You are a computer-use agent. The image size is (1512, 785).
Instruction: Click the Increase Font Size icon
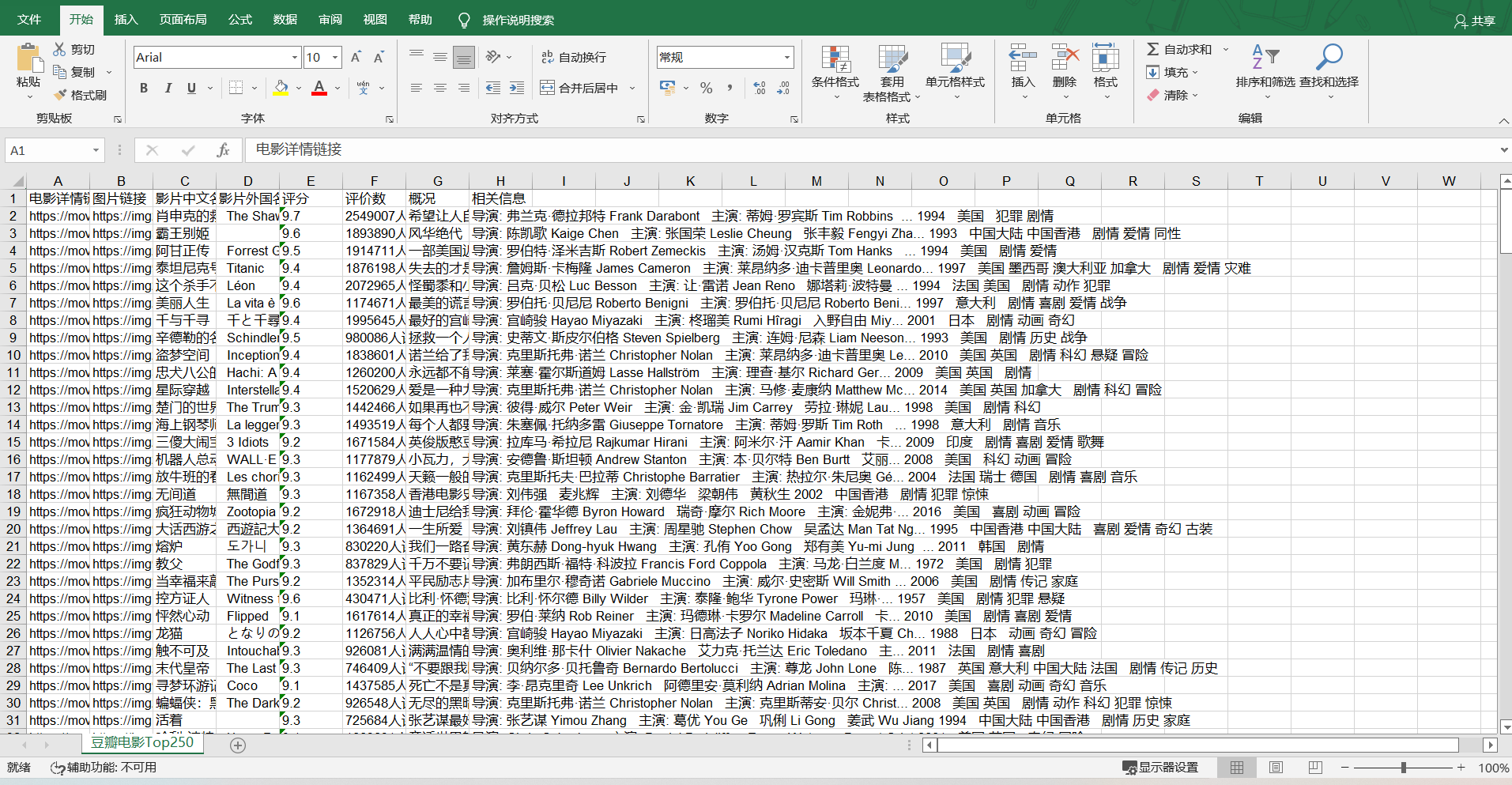(x=356, y=57)
